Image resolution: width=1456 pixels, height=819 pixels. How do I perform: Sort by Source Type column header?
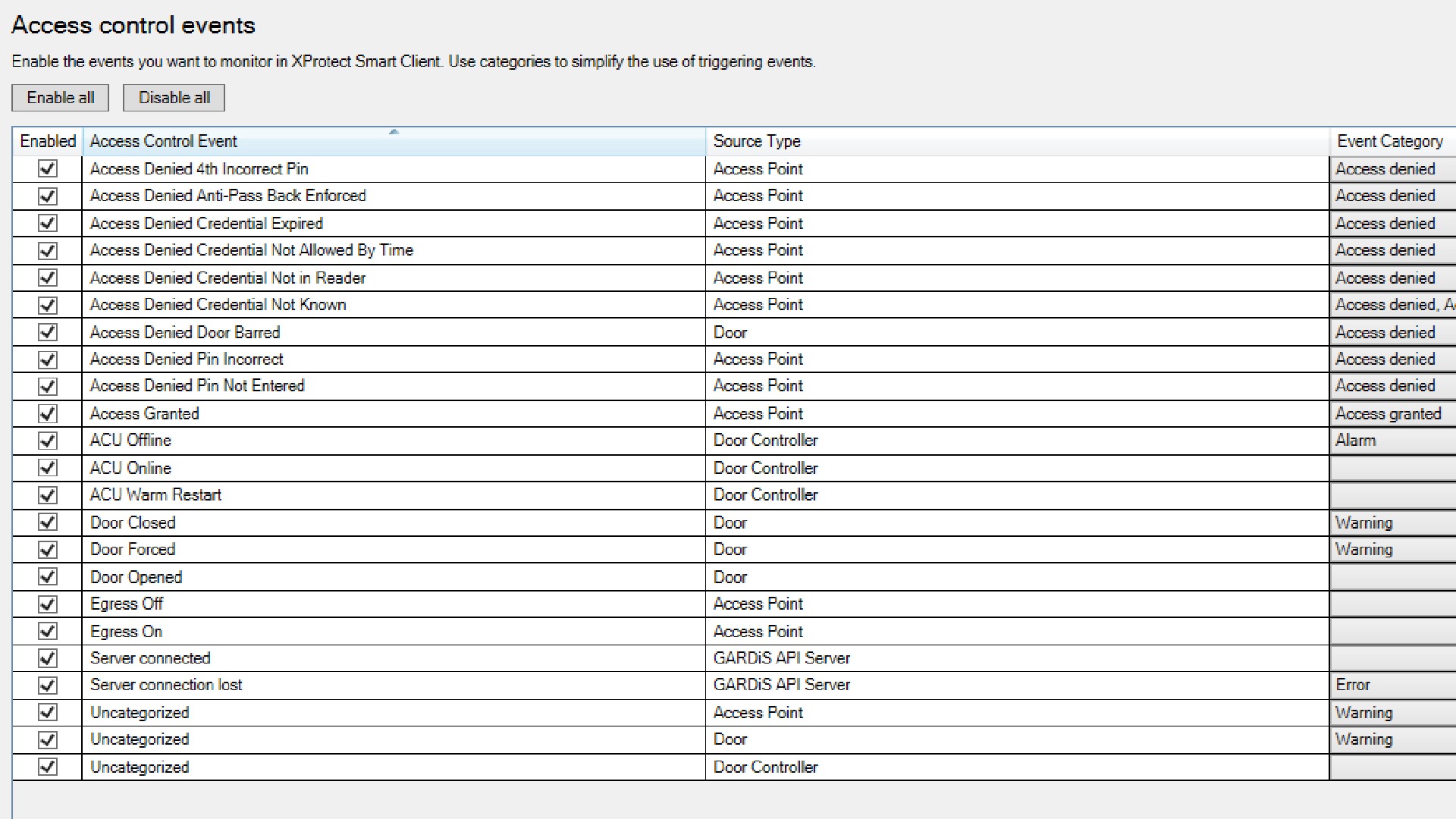[x=757, y=142]
